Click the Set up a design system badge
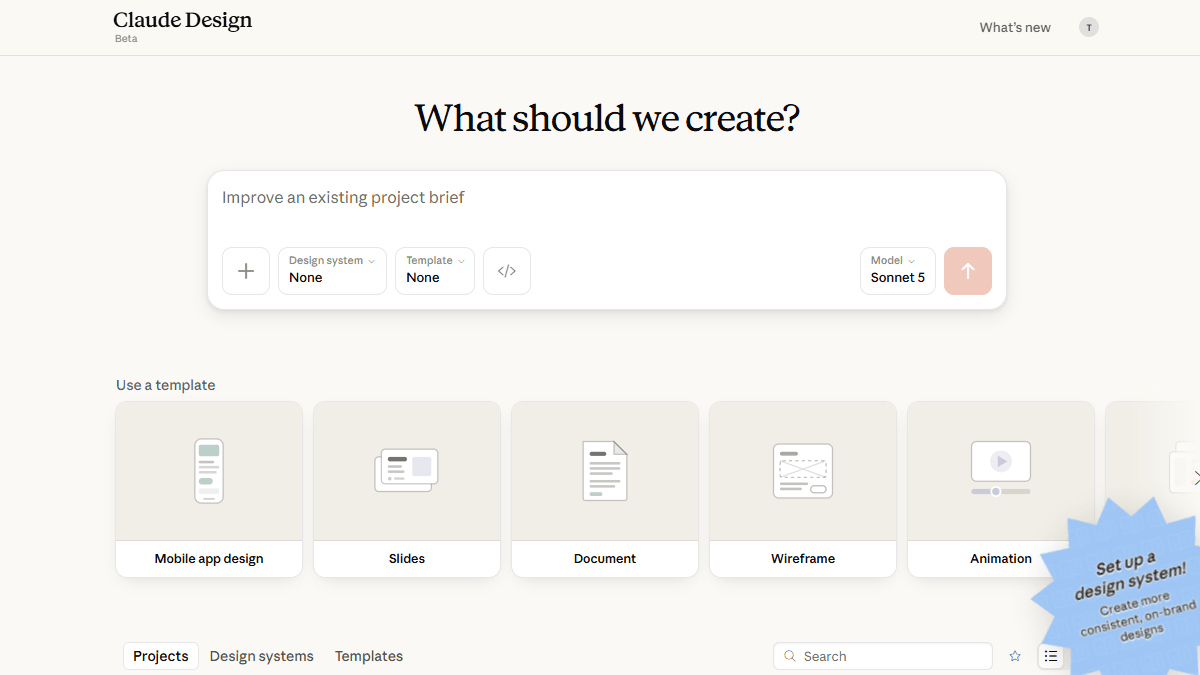This screenshot has height=675, width=1200. pos(1125,592)
